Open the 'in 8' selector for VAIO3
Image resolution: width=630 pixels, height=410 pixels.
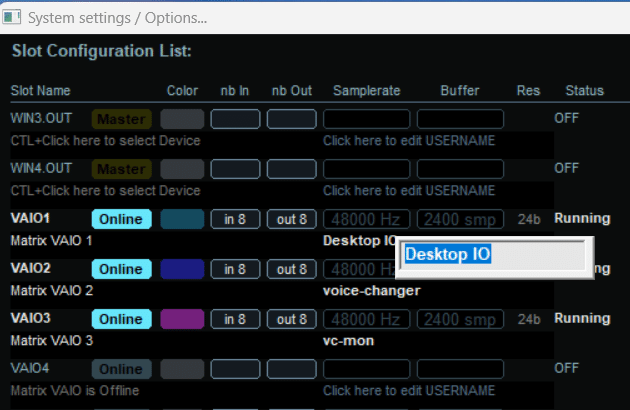point(235,319)
